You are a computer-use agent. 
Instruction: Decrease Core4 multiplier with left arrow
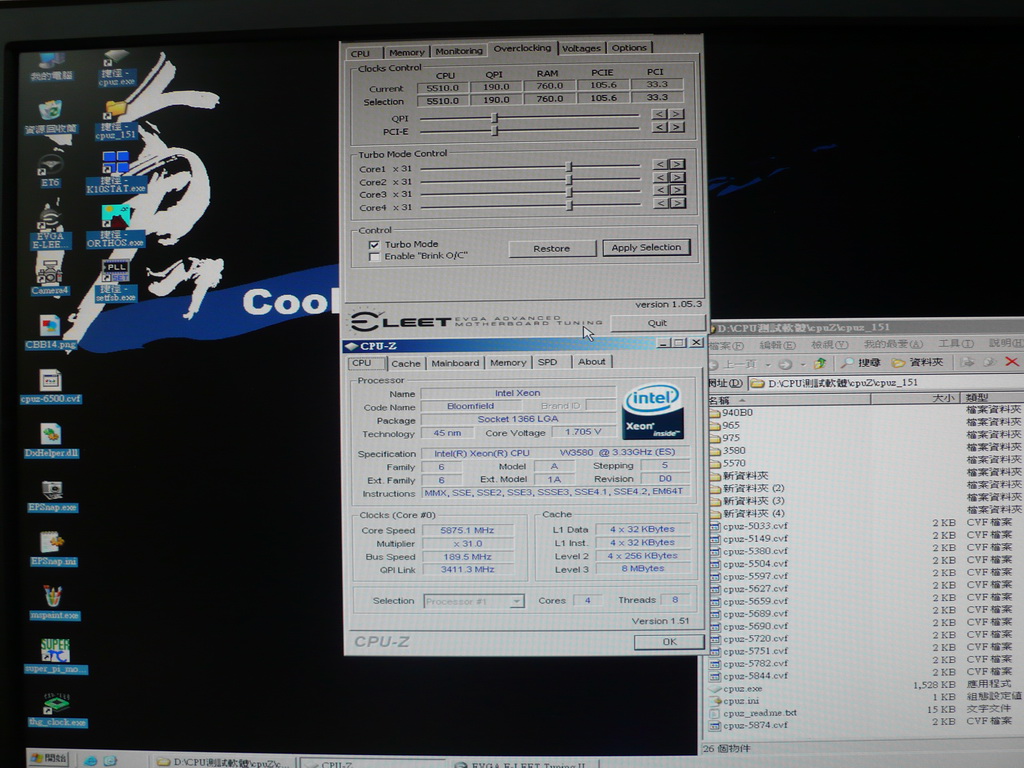point(660,203)
